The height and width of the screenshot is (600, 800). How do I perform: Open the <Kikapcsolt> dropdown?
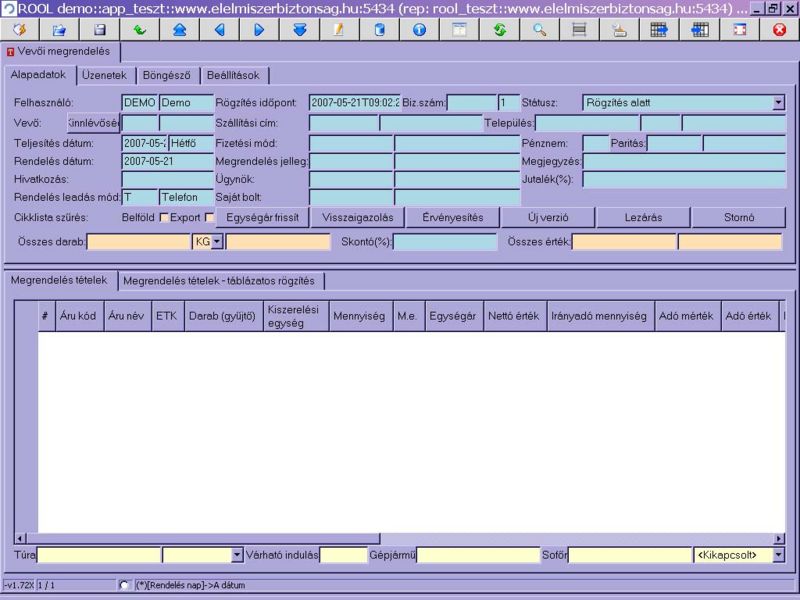coord(778,555)
